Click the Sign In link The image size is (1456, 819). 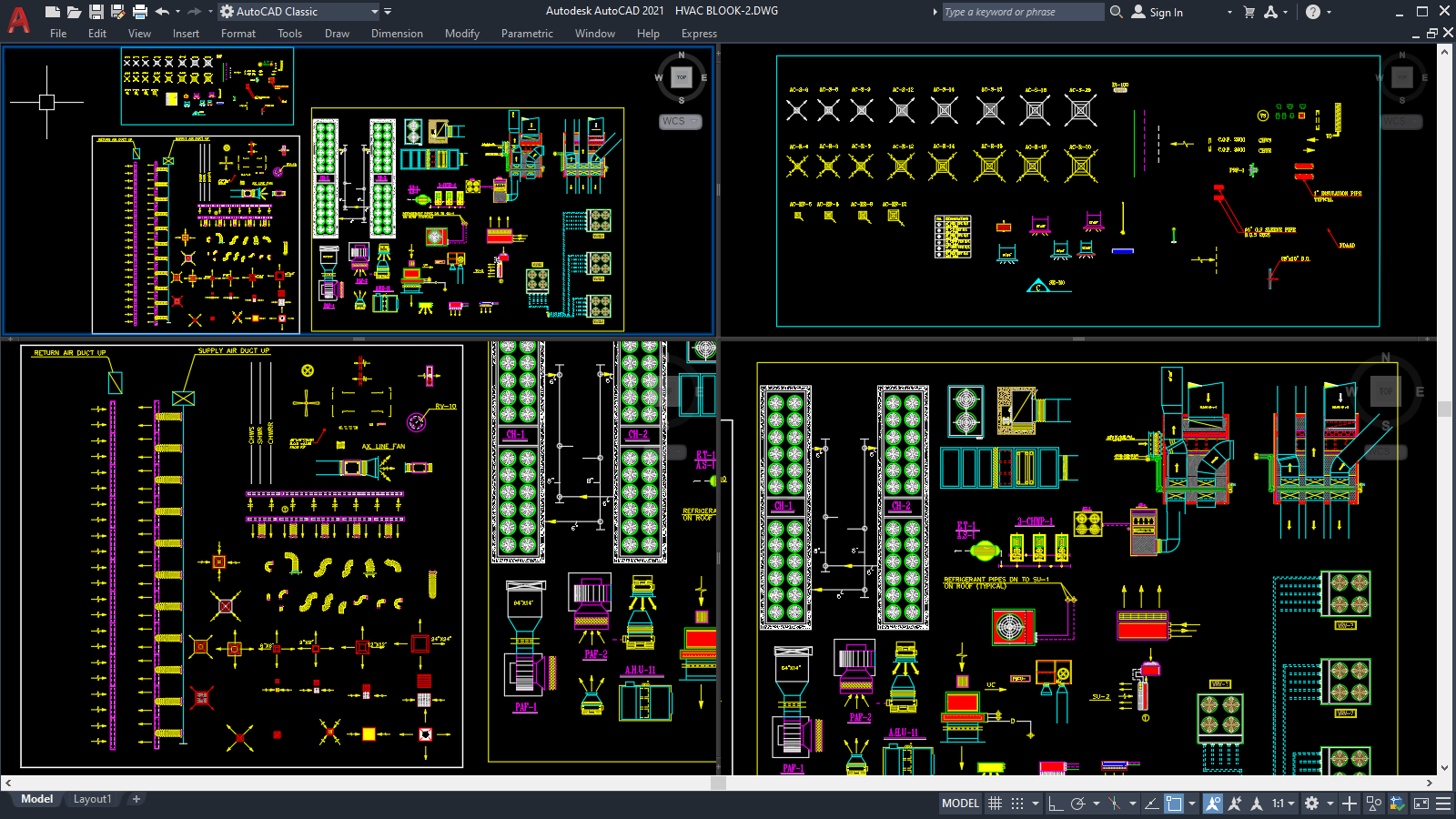(x=1165, y=12)
